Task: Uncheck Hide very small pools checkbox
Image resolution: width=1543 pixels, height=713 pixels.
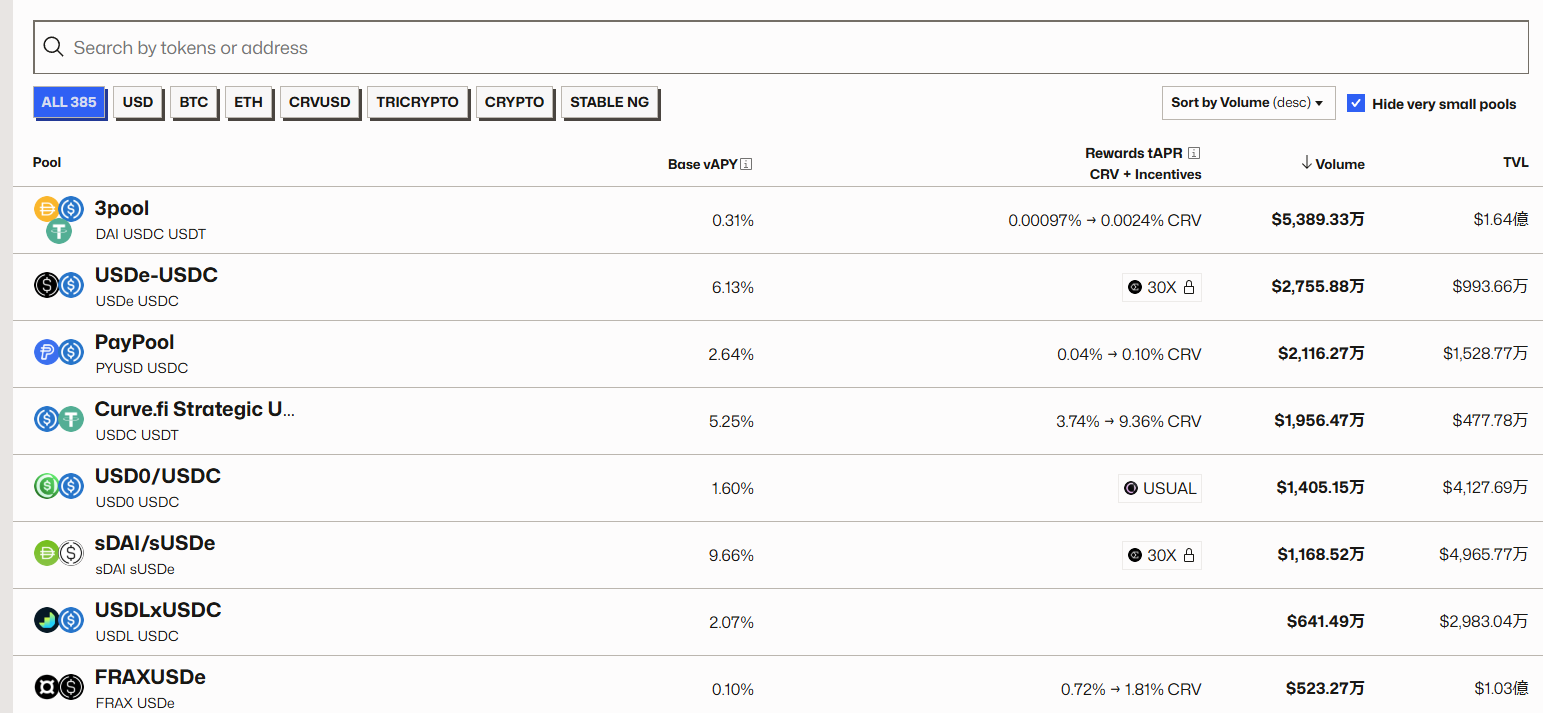Action: [1356, 103]
